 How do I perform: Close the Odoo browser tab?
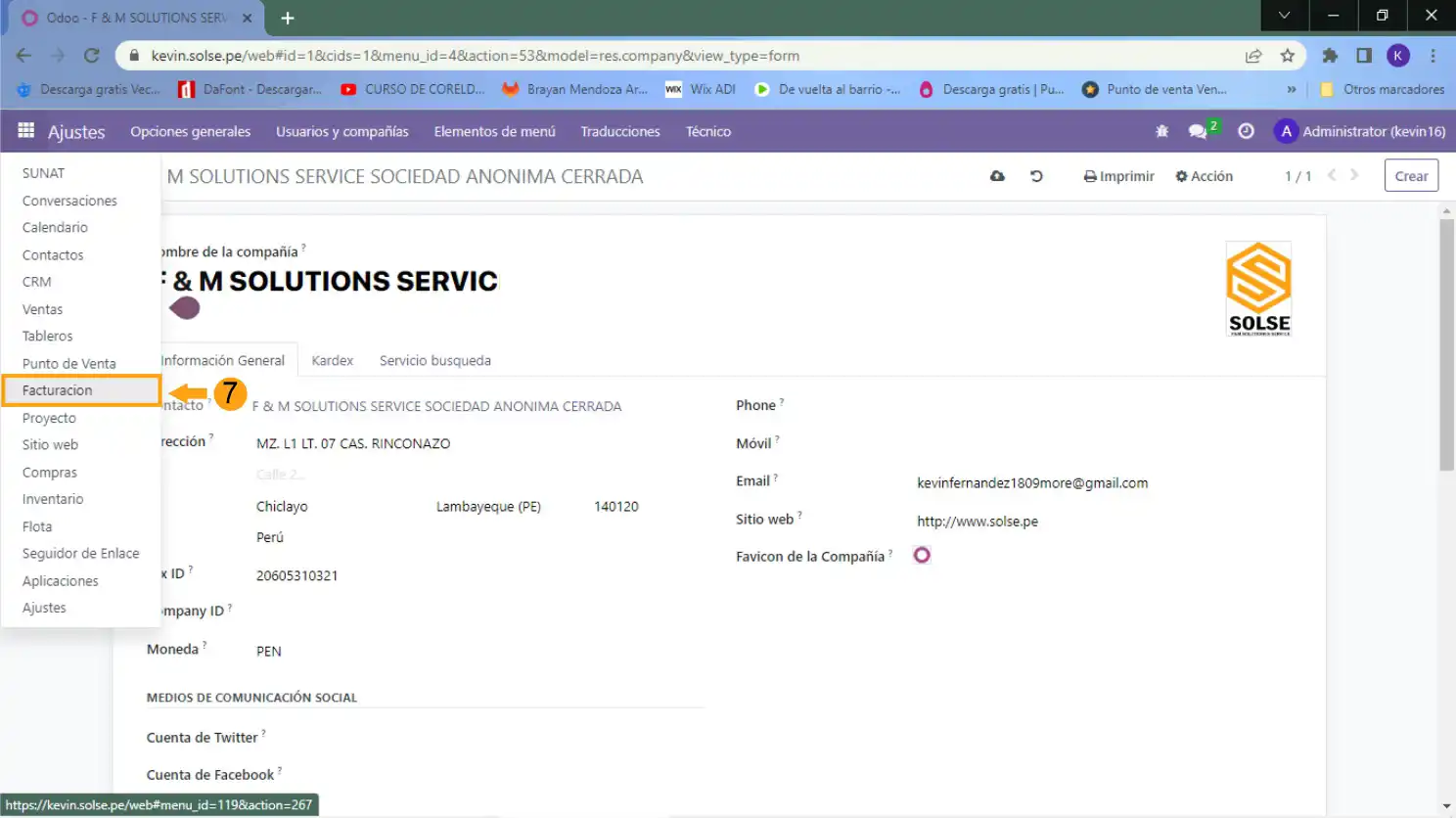click(247, 18)
